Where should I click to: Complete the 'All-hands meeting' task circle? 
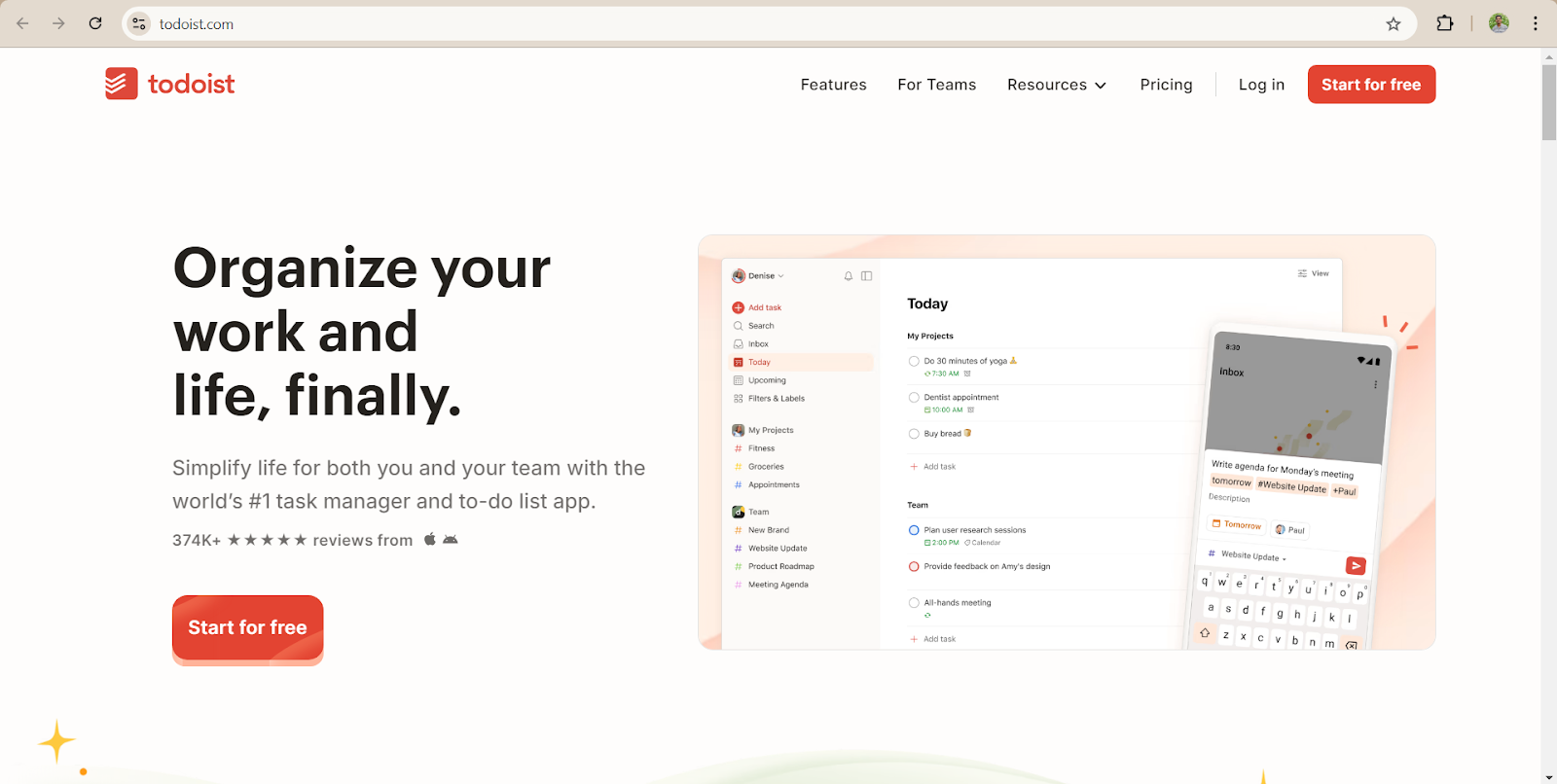click(x=914, y=603)
